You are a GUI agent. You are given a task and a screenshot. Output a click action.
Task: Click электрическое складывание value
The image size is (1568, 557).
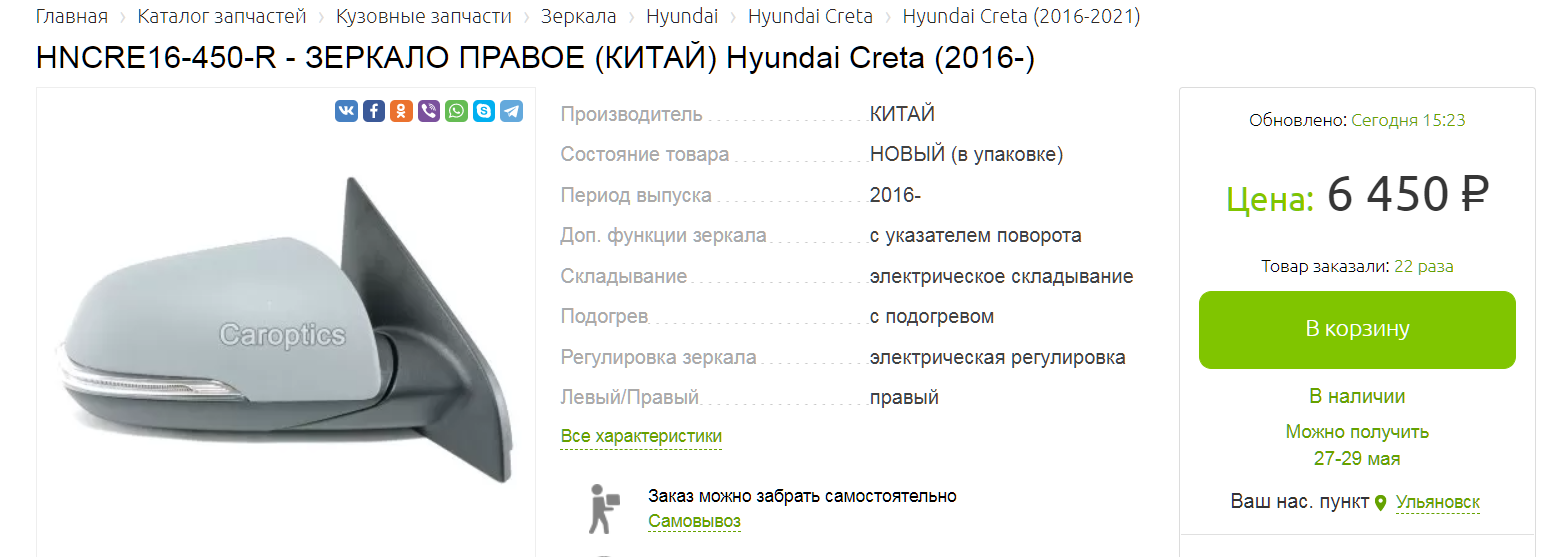(1001, 276)
